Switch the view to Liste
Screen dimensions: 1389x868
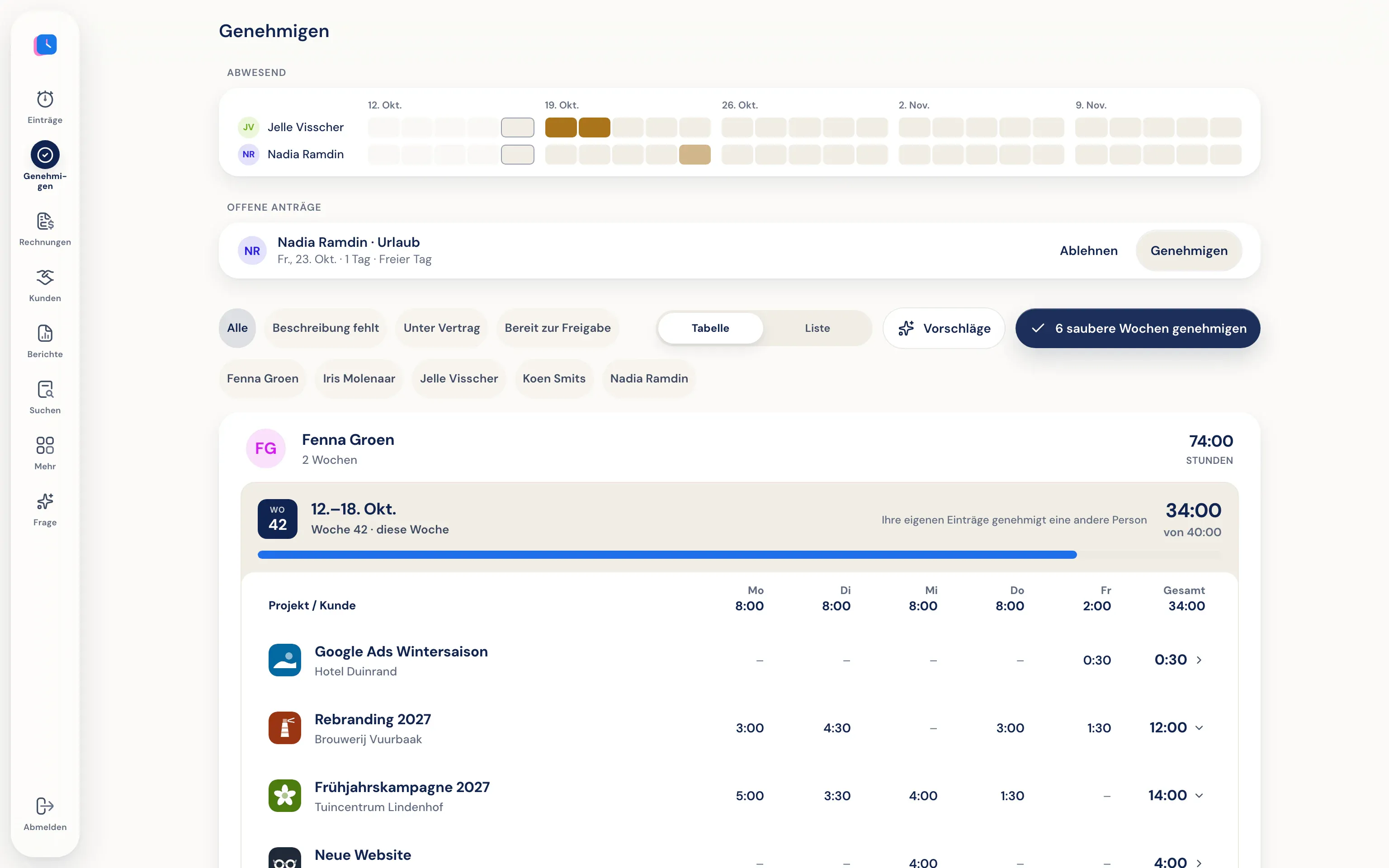click(817, 328)
